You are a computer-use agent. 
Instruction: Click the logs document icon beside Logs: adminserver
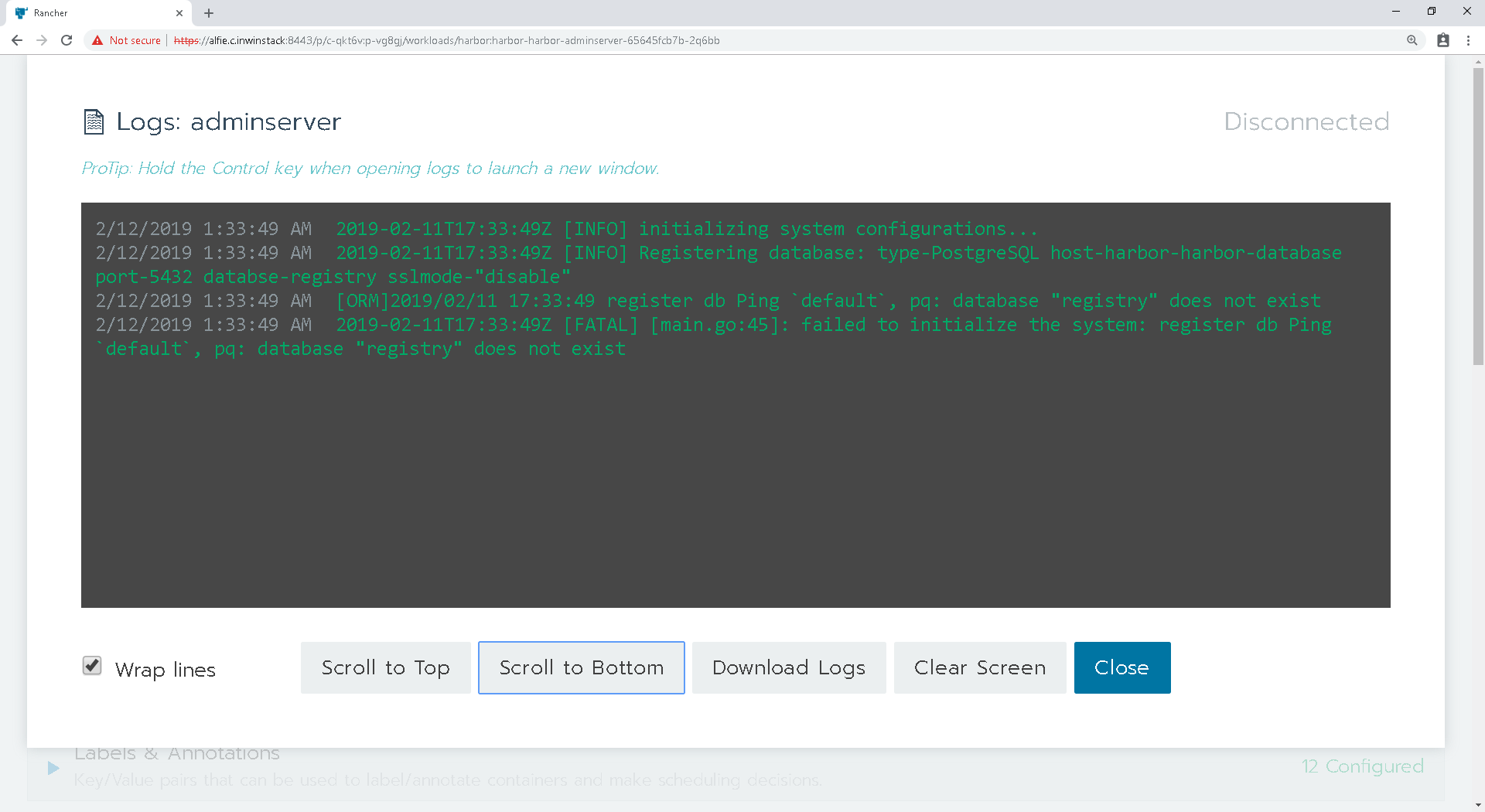94,121
